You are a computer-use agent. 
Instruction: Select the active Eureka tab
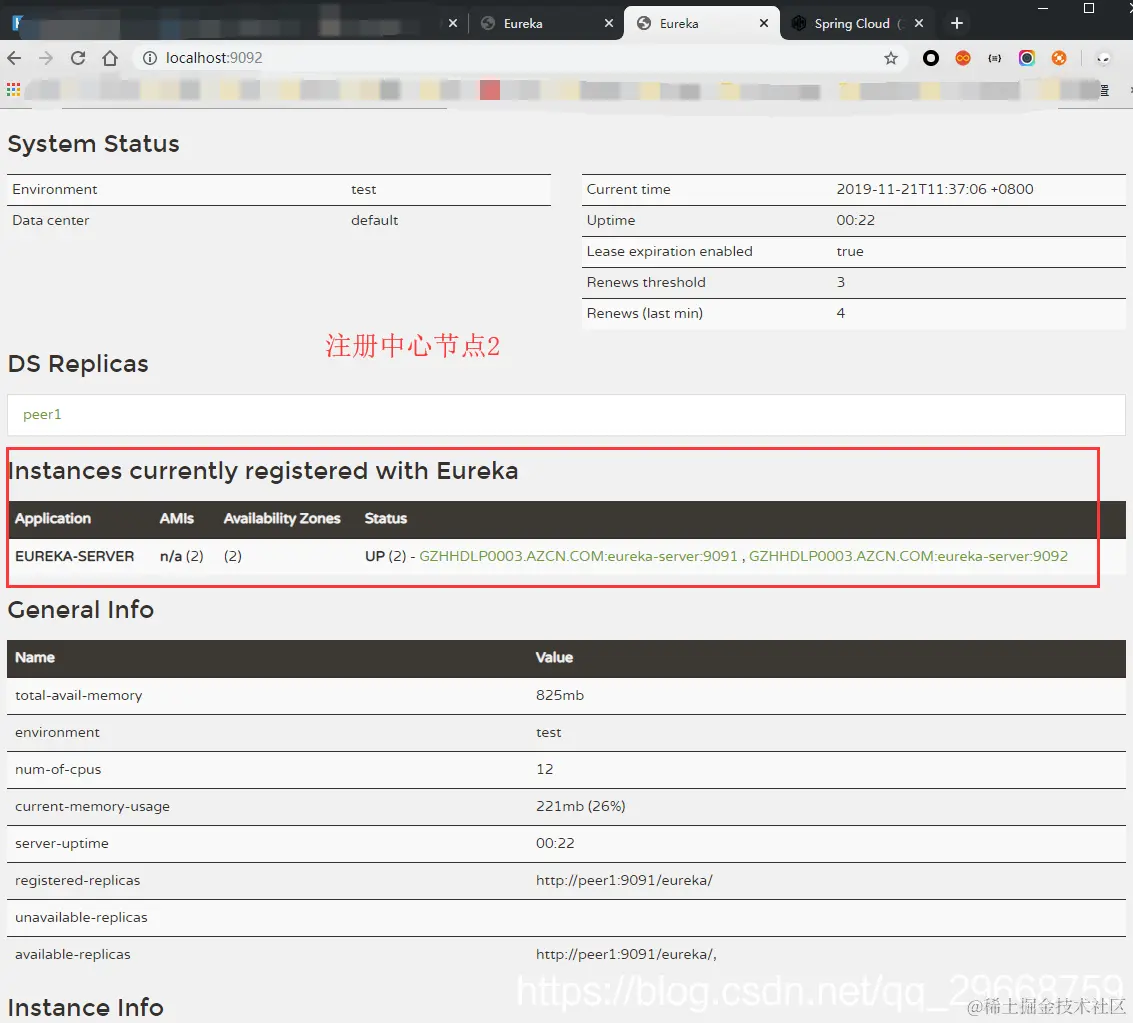701,23
